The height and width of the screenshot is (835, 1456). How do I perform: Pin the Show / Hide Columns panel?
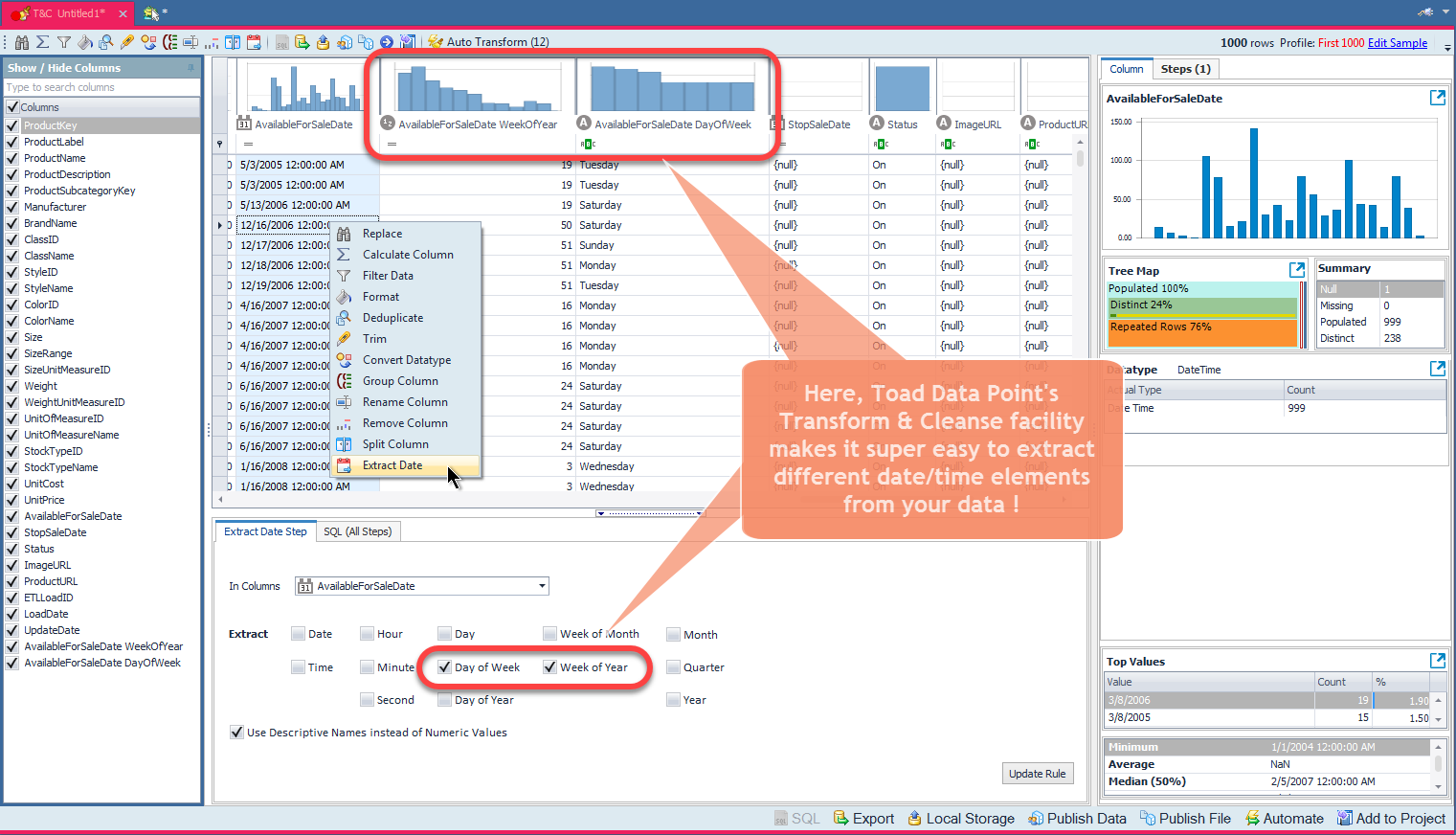[x=190, y=67]
